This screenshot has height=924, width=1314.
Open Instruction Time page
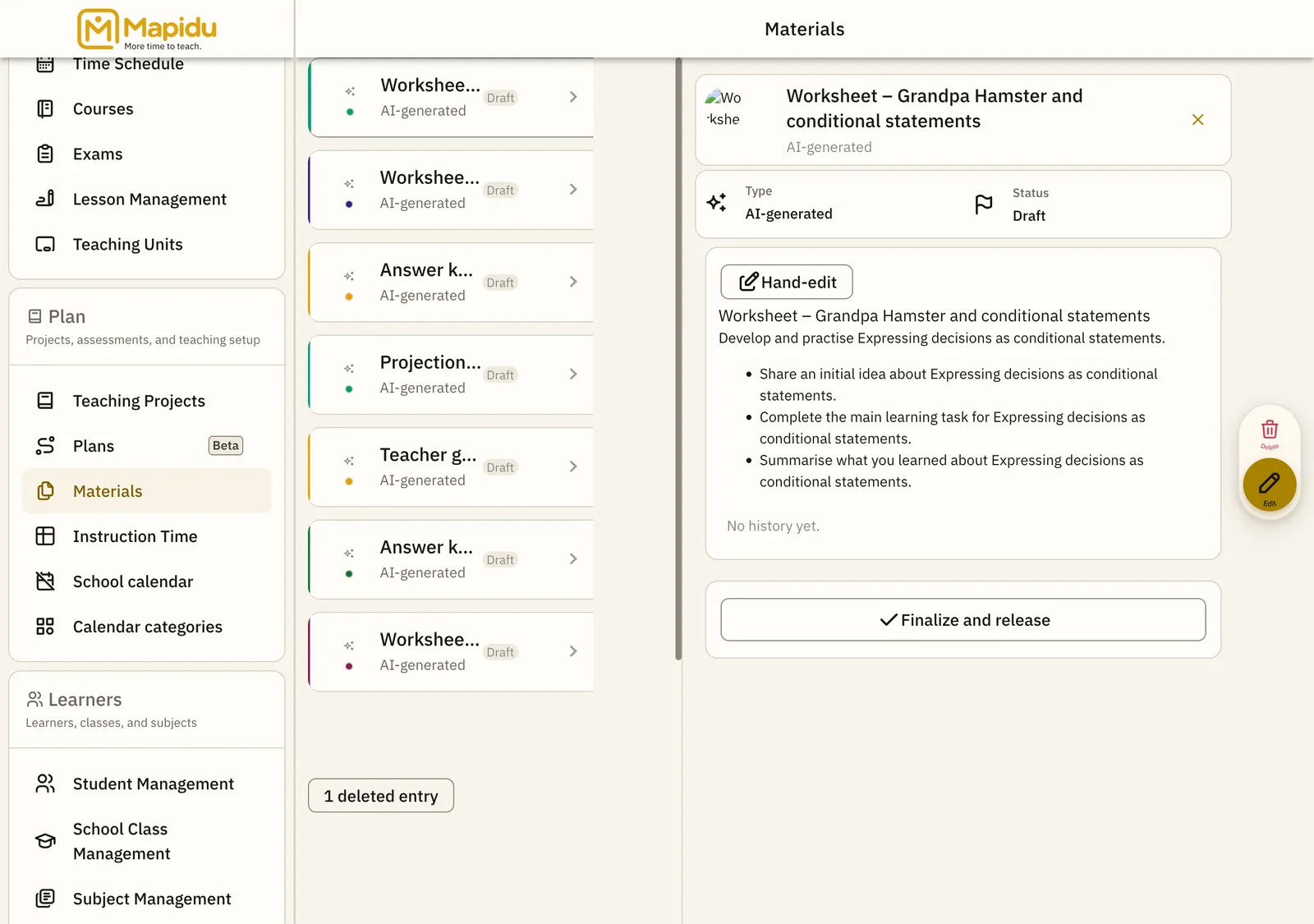coord(147,536)
